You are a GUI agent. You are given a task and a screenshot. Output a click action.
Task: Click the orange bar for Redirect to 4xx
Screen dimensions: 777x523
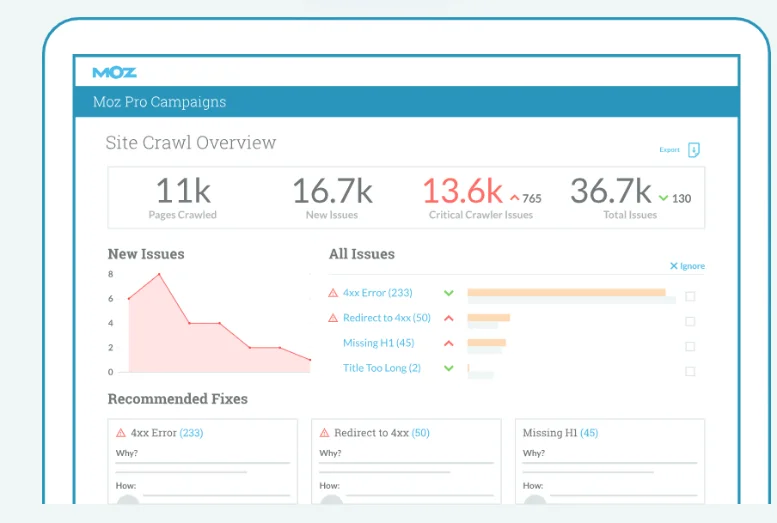click(x=489, y=317)
